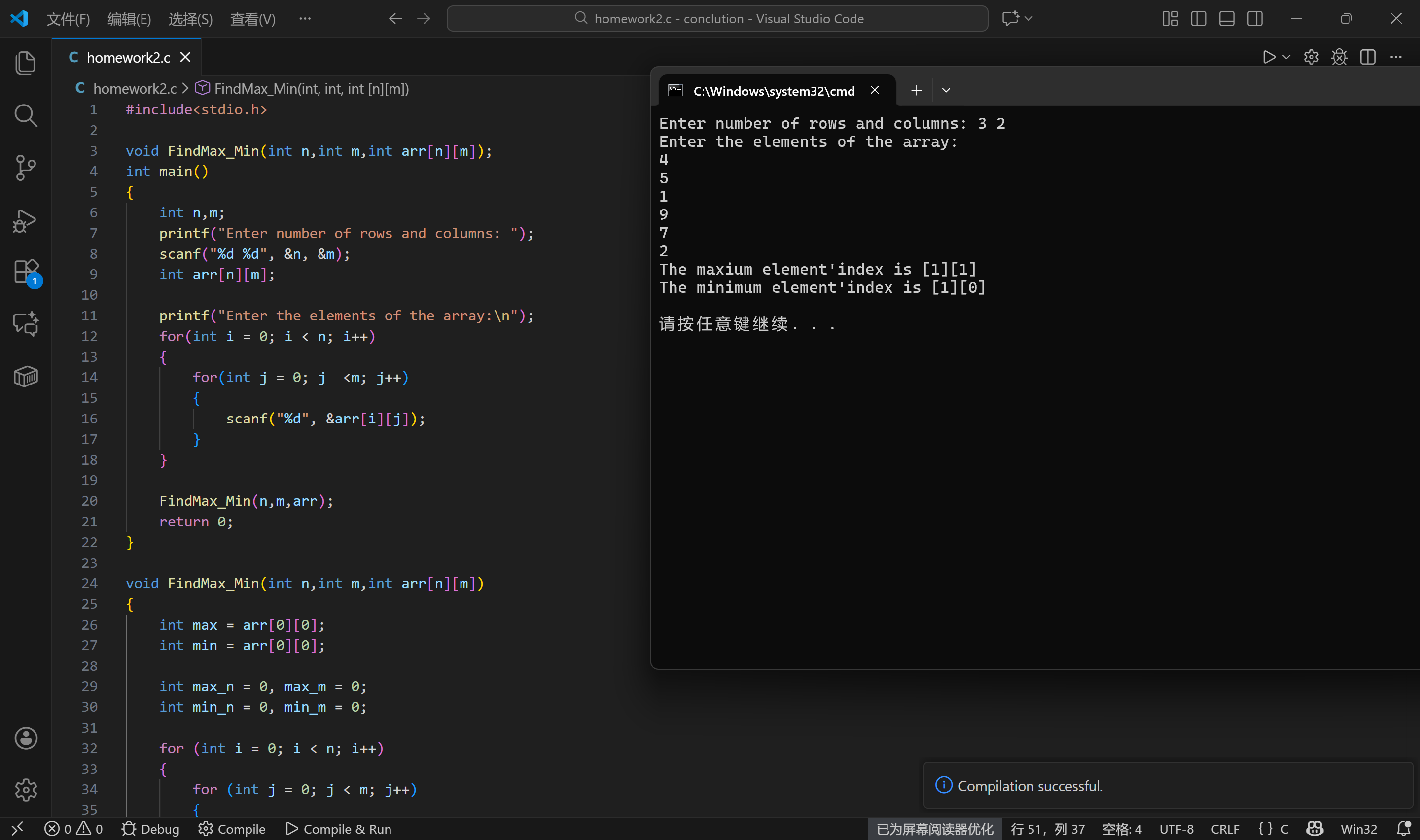
Task: Expand the run options dropdown next to the play icon
Action: 1286,57
